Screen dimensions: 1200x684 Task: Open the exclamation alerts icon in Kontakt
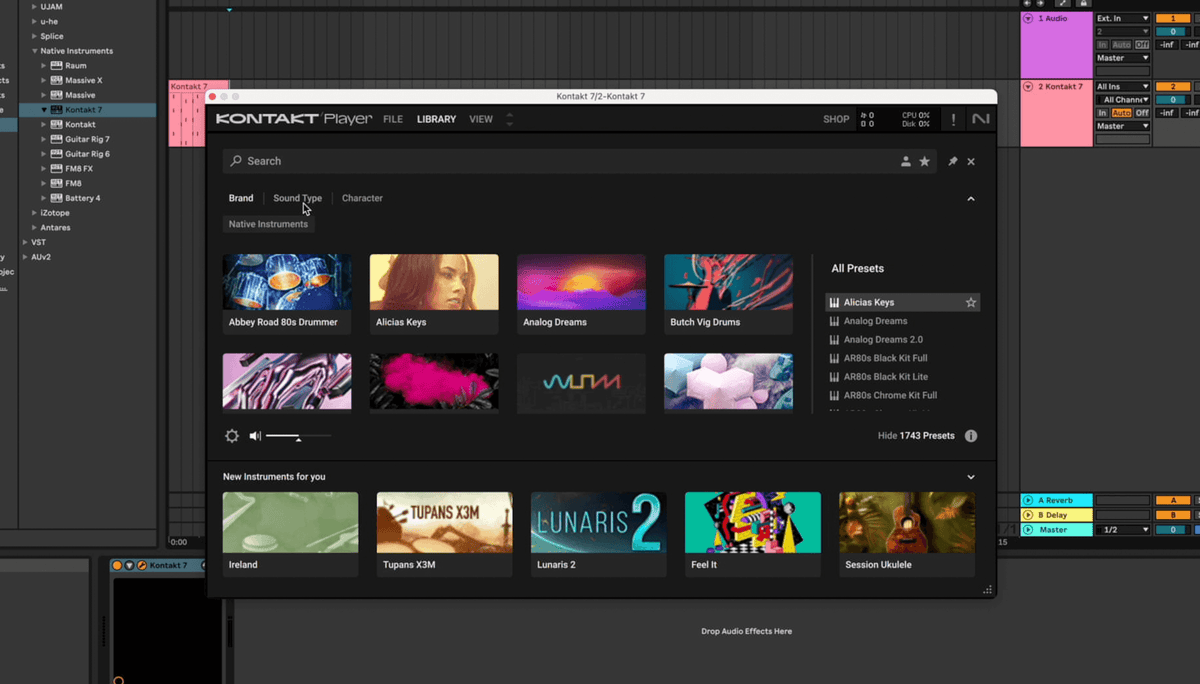953,119
